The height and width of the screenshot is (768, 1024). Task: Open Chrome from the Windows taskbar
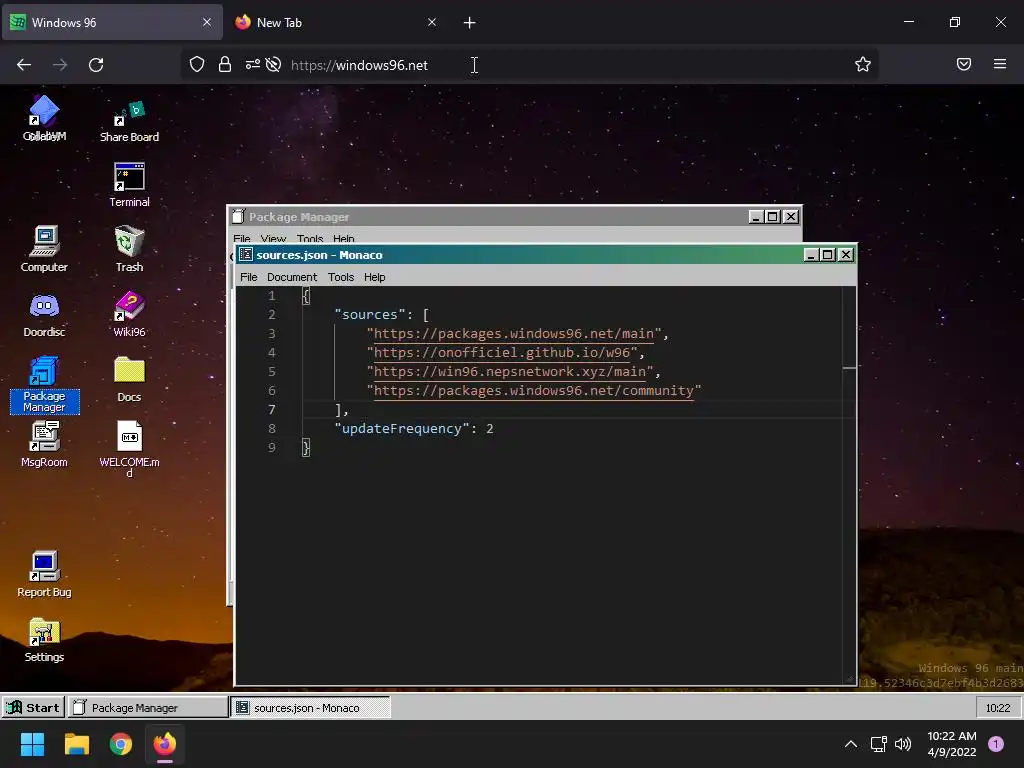121,744
